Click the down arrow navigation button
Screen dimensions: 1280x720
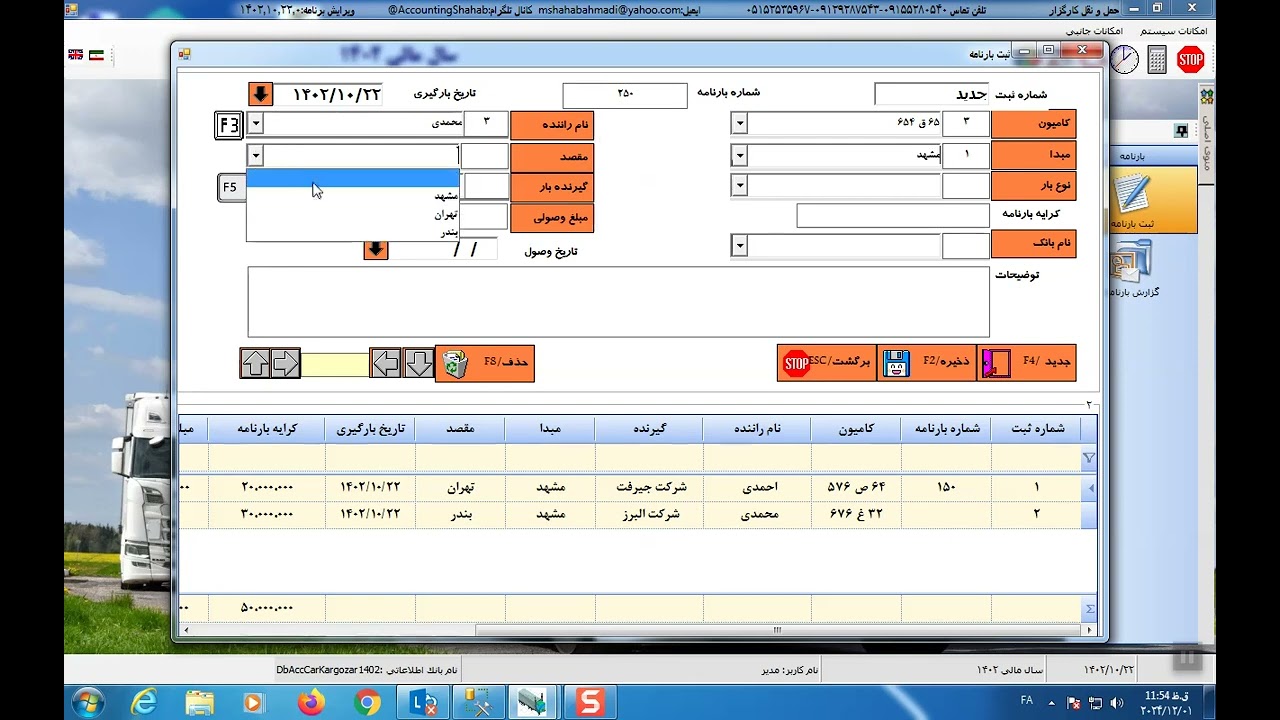click(x=418, y=363)
